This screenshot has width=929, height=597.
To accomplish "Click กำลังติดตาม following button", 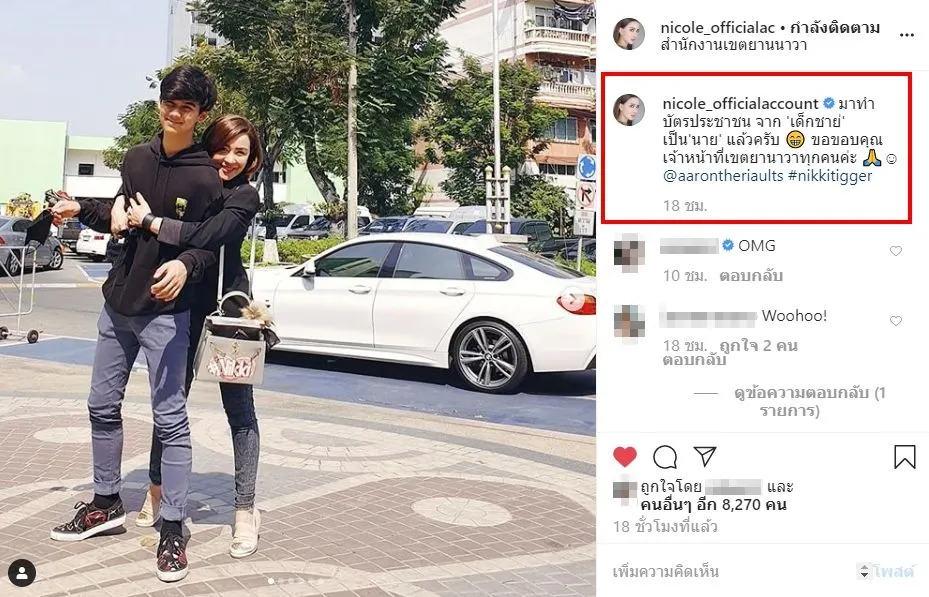I will point(835,27).
